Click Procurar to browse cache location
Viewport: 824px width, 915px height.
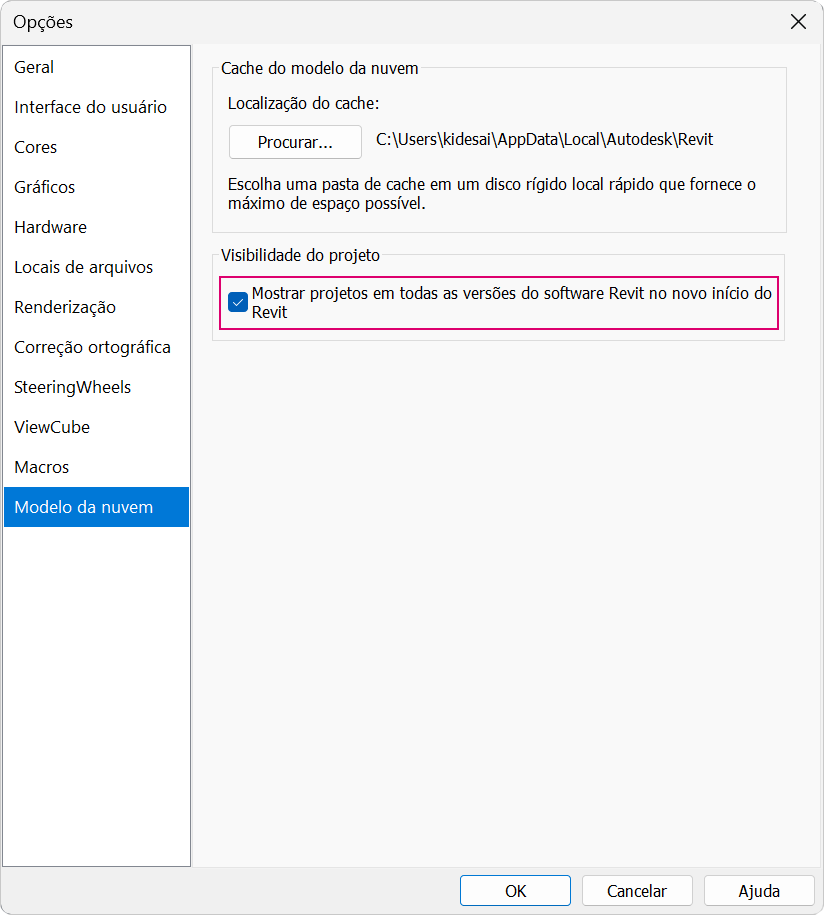(295, 142)
